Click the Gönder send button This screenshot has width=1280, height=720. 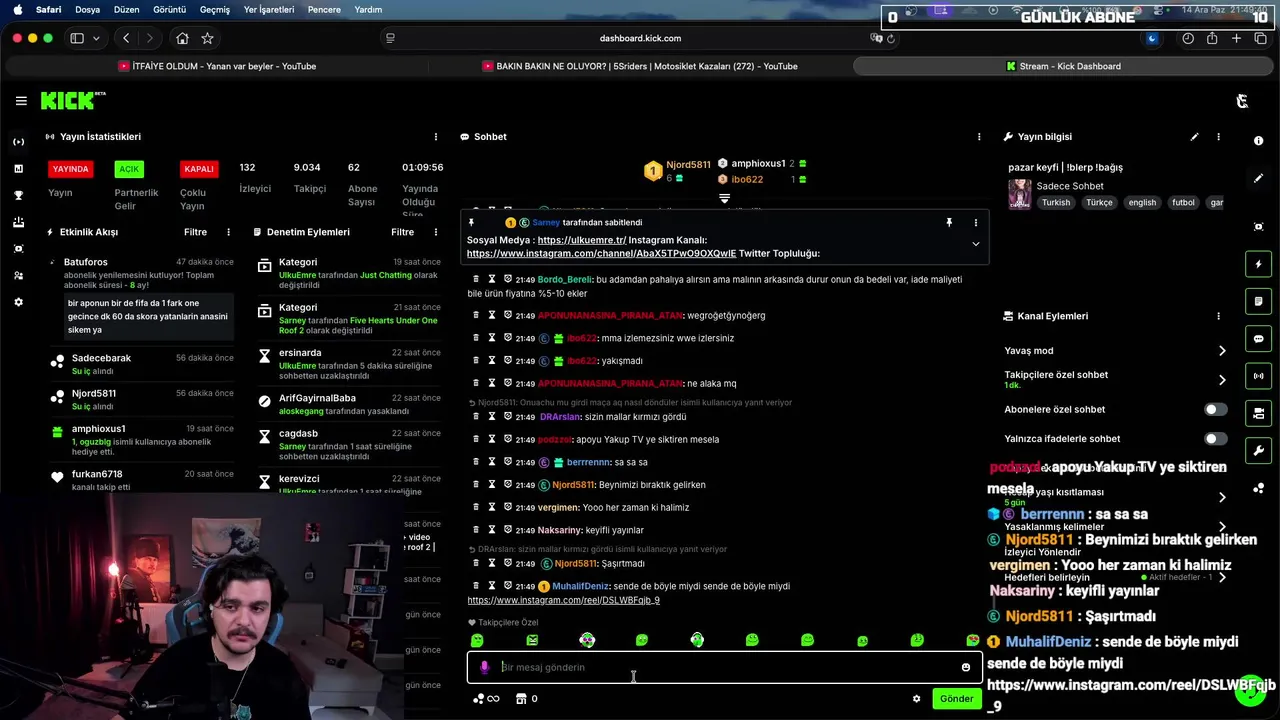956,699
